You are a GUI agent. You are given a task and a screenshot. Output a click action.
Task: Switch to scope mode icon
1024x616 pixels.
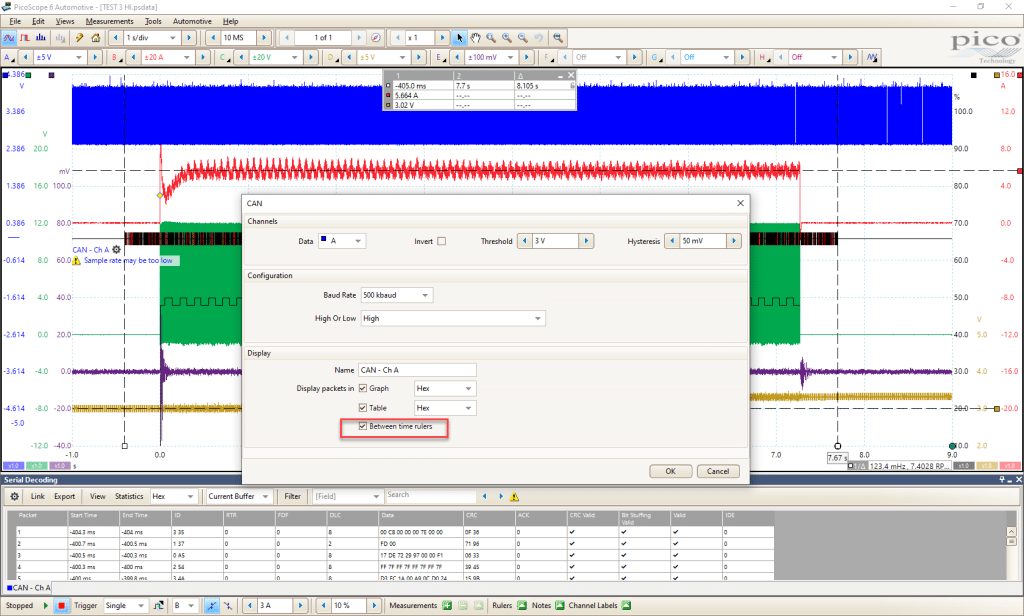point(9,38)
